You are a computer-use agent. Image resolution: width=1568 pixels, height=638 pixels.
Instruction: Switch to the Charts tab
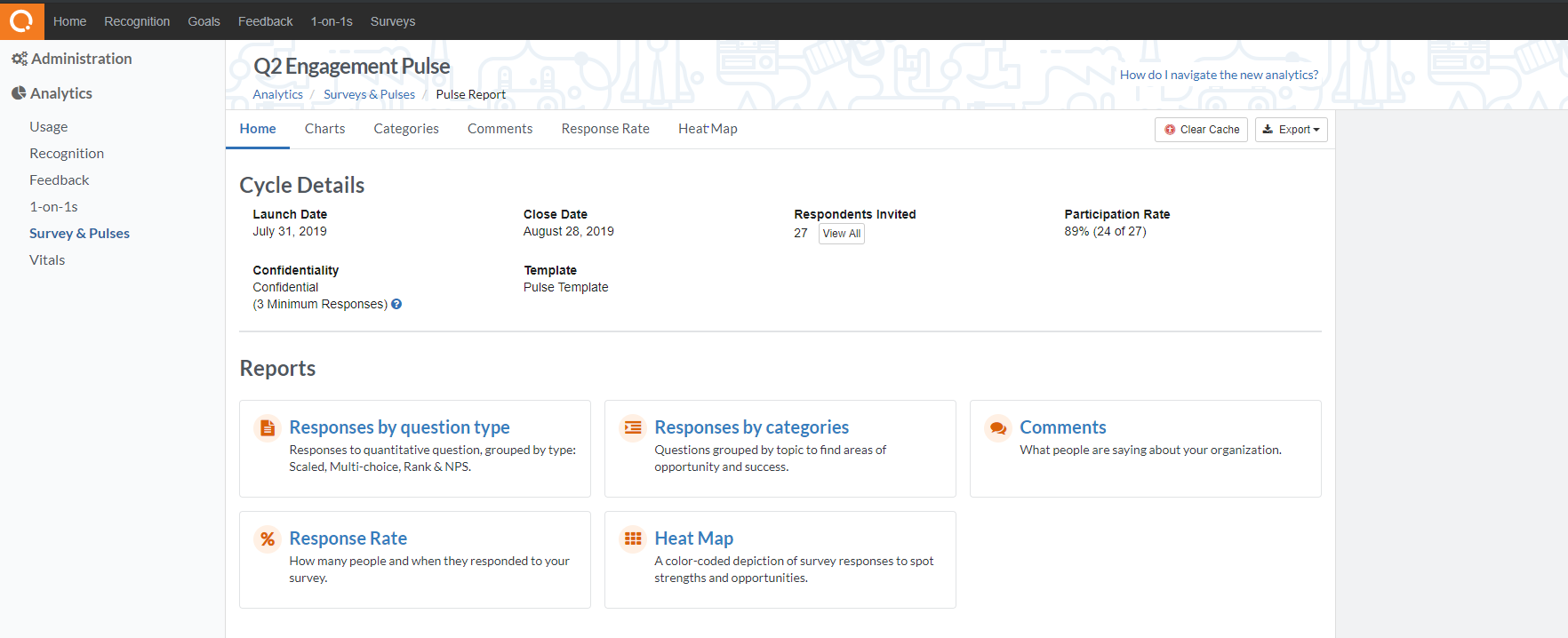pos(324,129)
